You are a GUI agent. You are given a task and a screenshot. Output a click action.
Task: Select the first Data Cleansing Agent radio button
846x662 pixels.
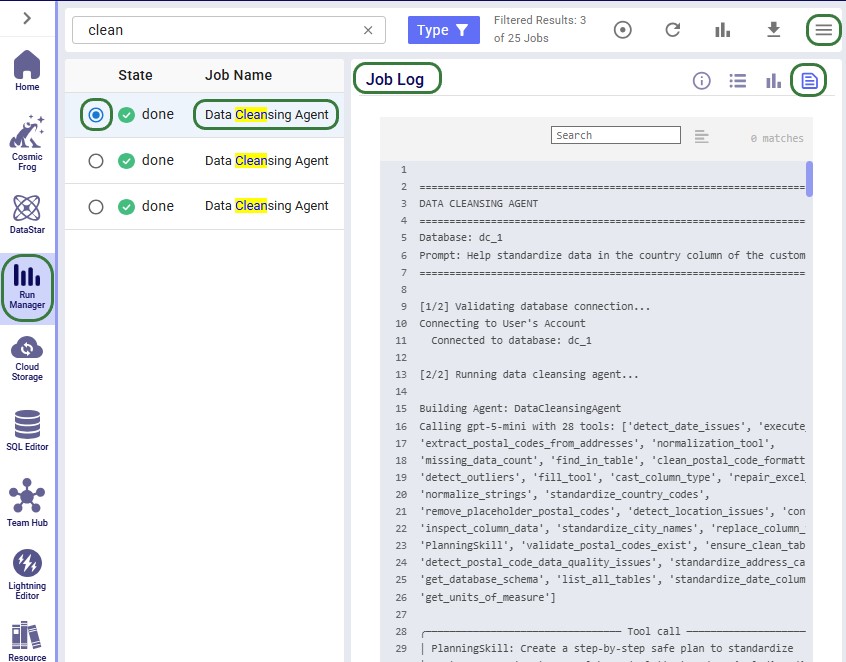(96, 115)
